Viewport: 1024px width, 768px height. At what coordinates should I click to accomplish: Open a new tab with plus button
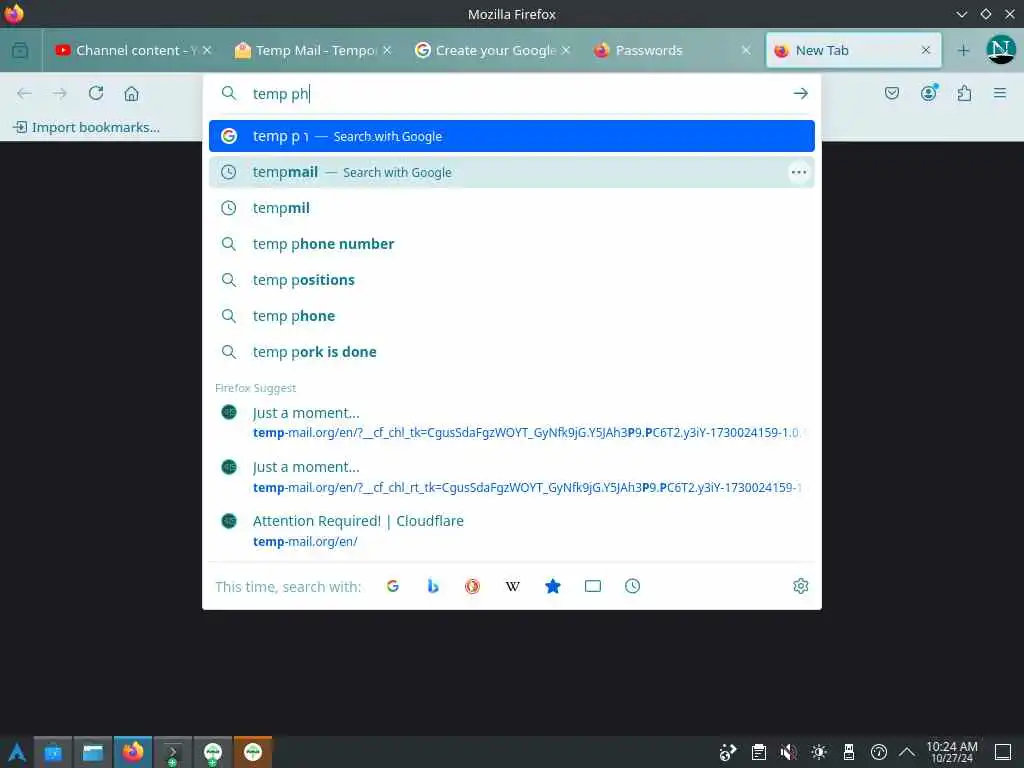(963, 50)
